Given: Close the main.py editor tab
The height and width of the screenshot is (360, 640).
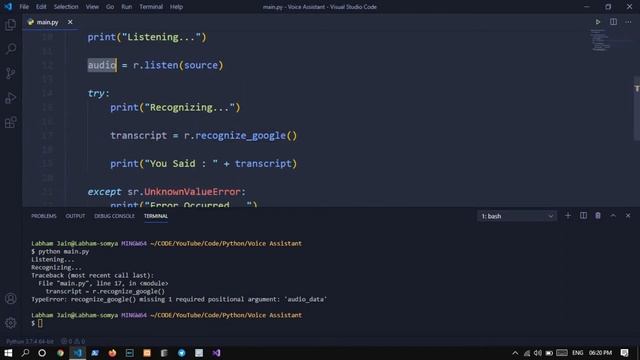Looking at the screenshot, I should (x=70, y=22).
